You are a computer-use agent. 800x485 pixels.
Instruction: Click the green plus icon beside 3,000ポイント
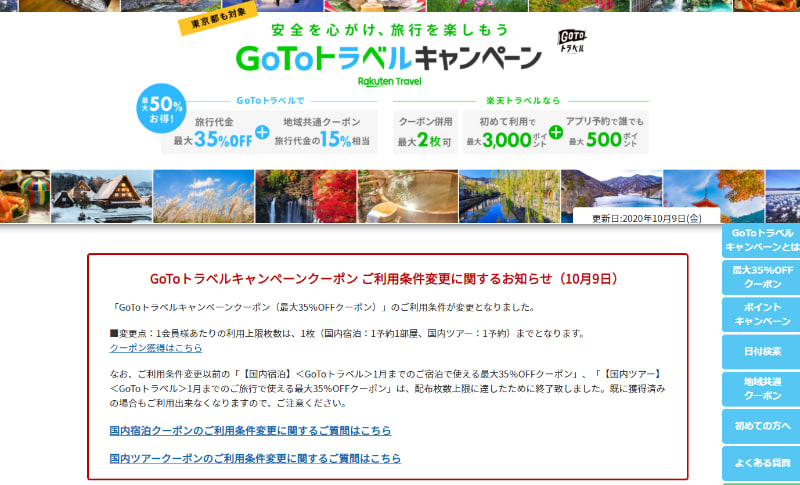coord(556,132)
